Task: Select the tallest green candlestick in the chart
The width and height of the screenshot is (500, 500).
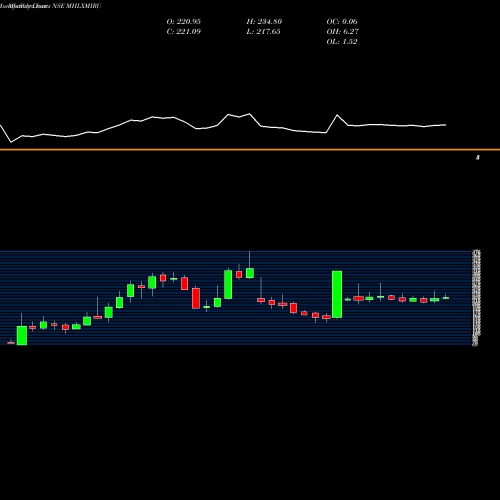Action: coord(337,294)
